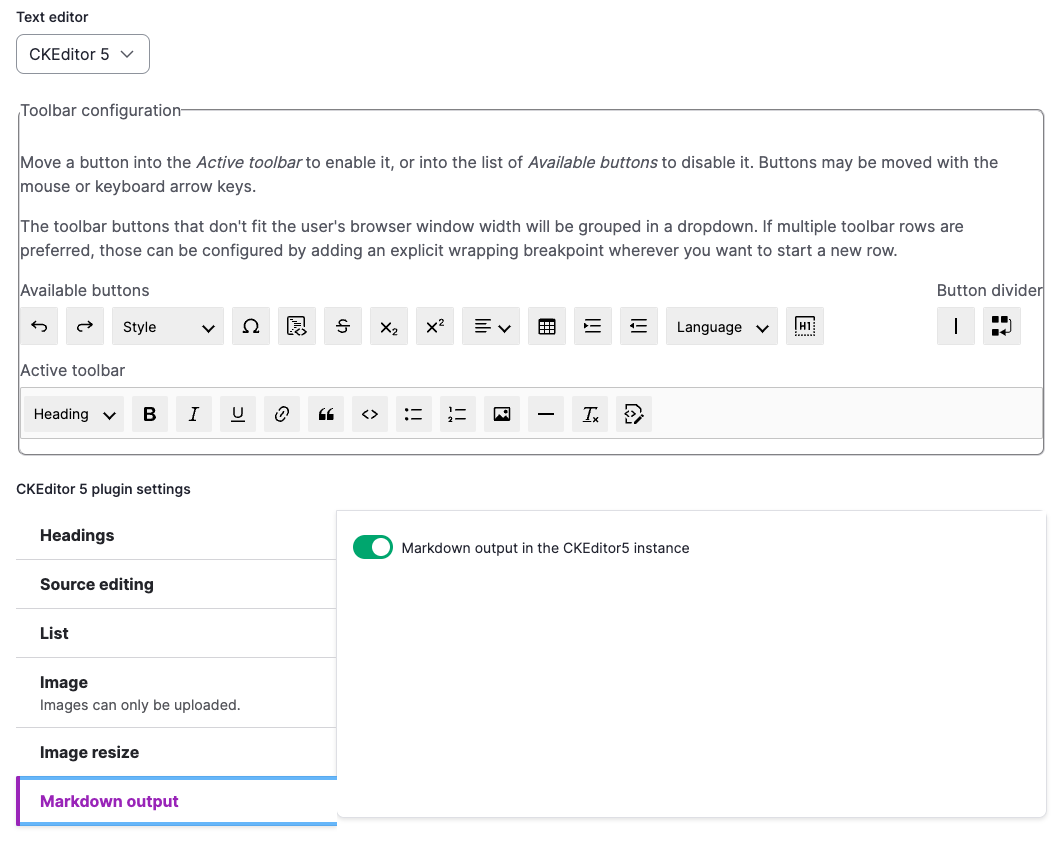This screenshot has width=1063, height=842.
Task: Click the Show blocks (H1) button
Action: coord(805,326)
